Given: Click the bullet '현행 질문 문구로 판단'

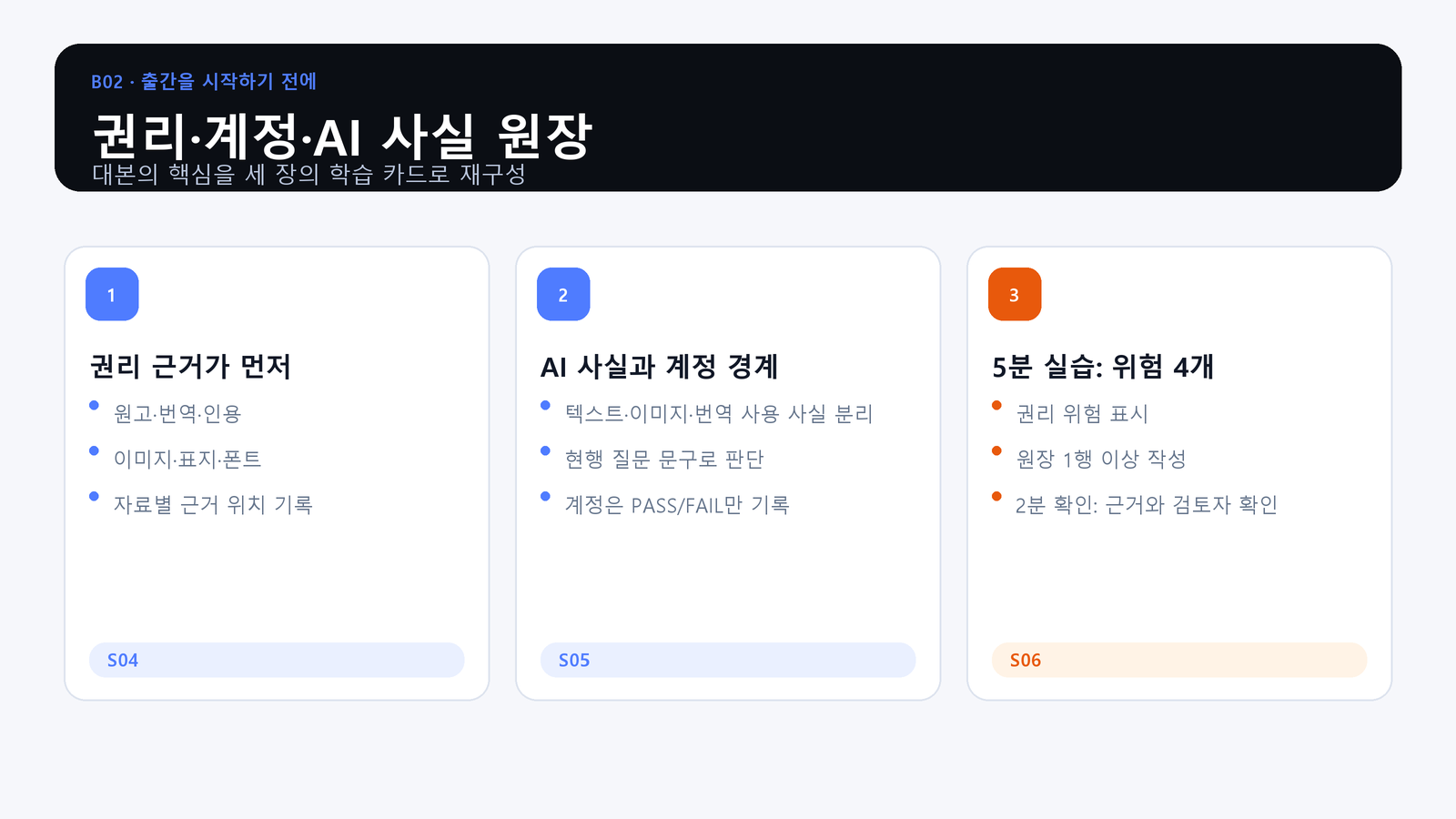Looking at the screenshot, I should pyautogui.click(x=664, y=459).
